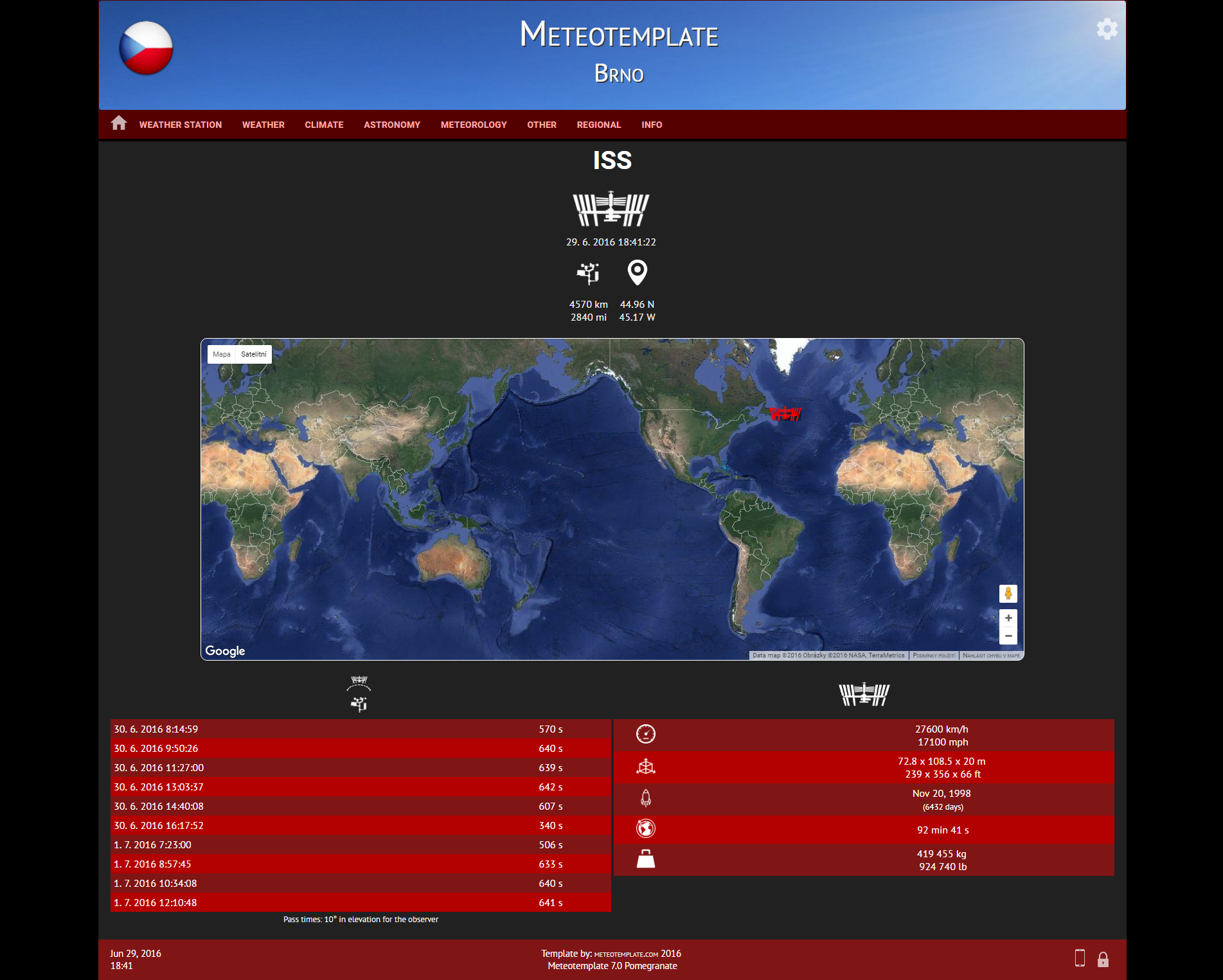Screen dimensions: 1223x980
Task: Switch map view to Satelitní
Action: tap(254, 354)
